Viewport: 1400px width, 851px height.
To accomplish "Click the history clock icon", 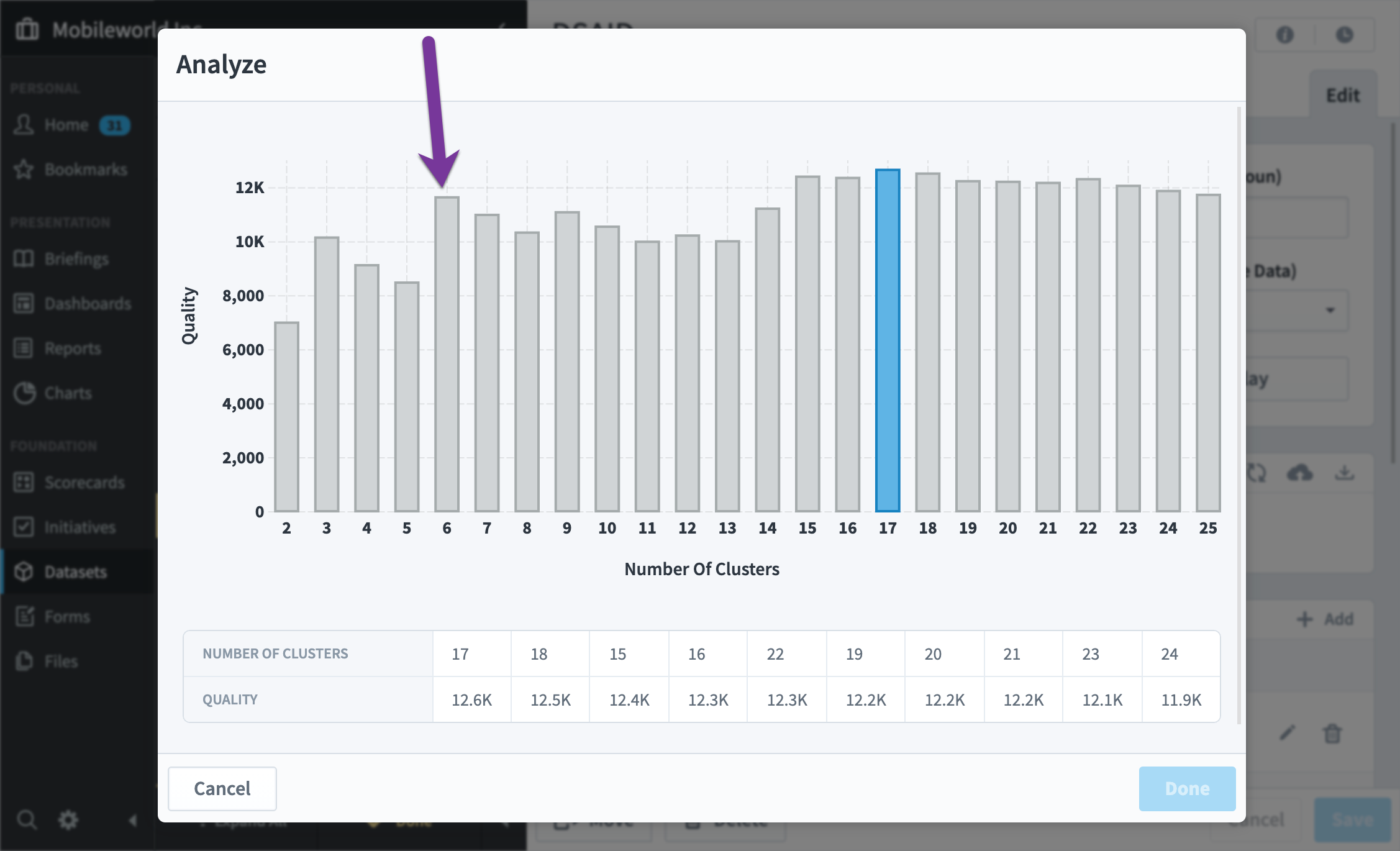I will (x=1344, y=35).
